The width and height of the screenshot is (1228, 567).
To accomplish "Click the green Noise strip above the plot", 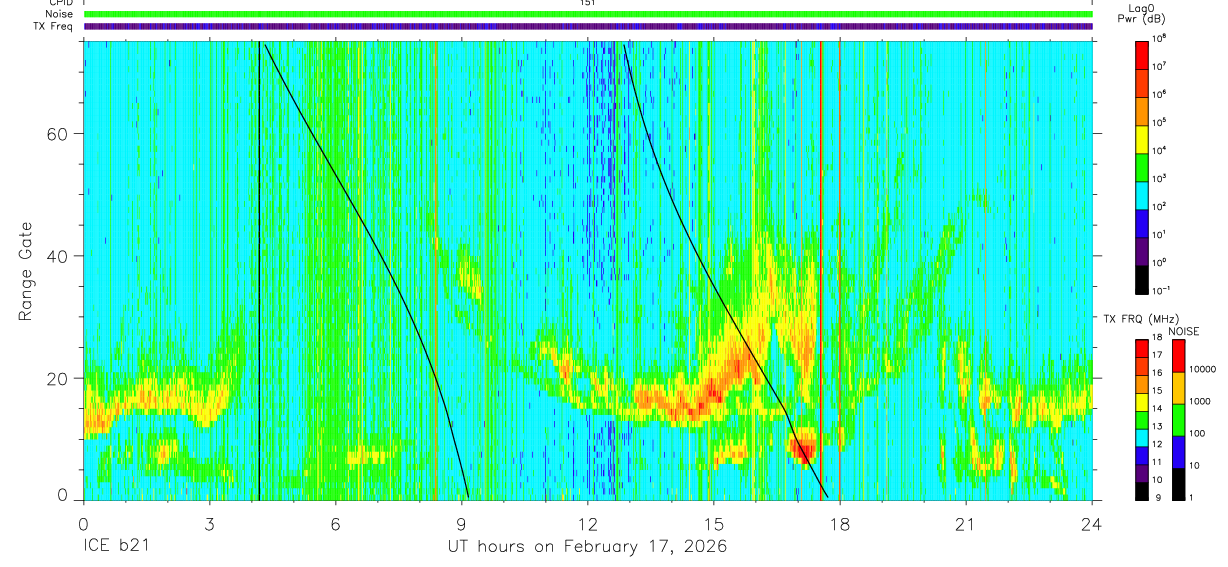I will 588,14.
